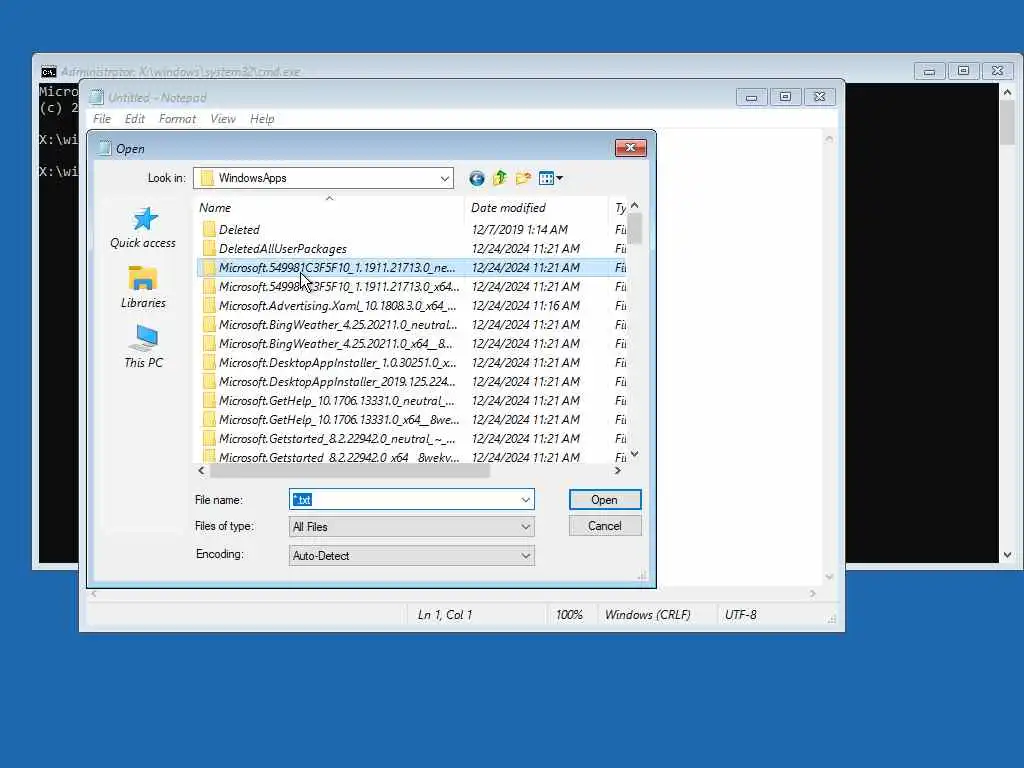Click the Open button in dialog

point(605,500)
